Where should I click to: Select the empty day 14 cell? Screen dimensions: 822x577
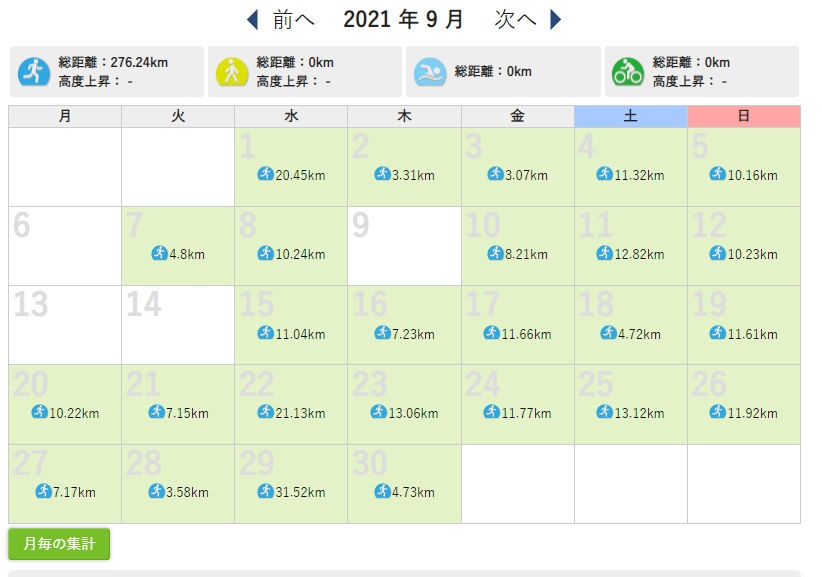[x=178, y=325]
